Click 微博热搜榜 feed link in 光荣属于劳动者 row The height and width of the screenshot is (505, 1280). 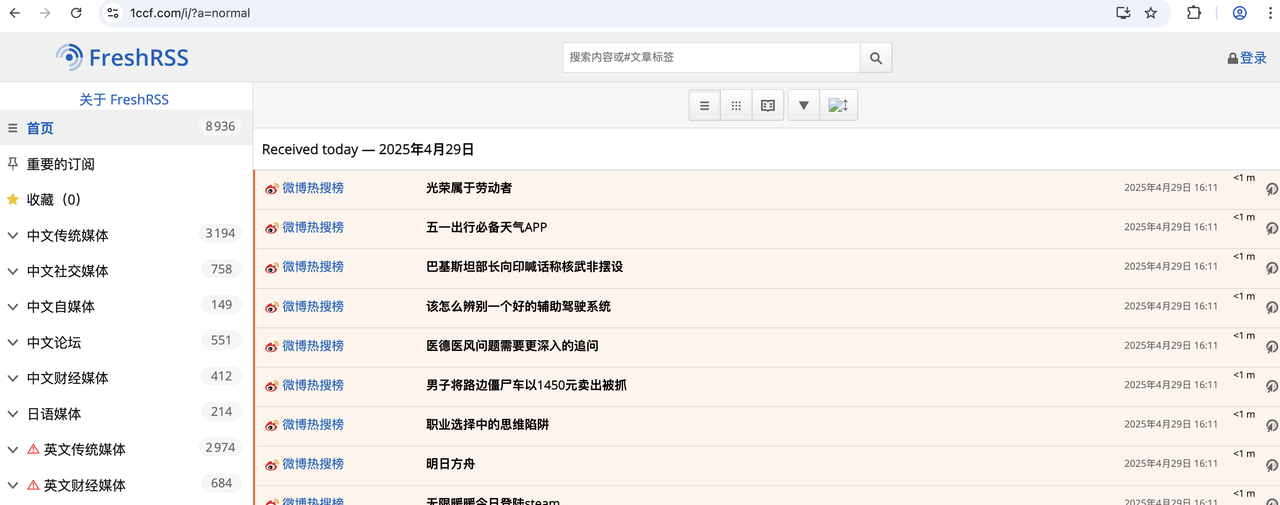(x=313, y=188)
